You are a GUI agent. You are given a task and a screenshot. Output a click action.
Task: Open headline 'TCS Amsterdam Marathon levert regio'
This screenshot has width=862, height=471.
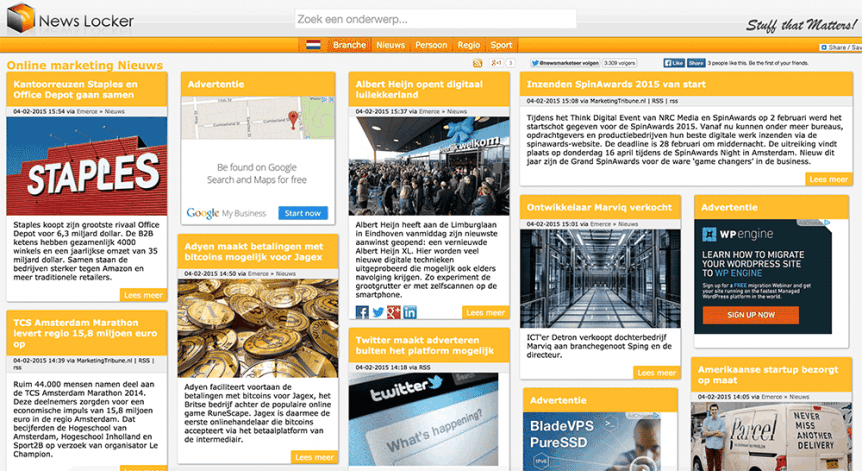point(85,333)
